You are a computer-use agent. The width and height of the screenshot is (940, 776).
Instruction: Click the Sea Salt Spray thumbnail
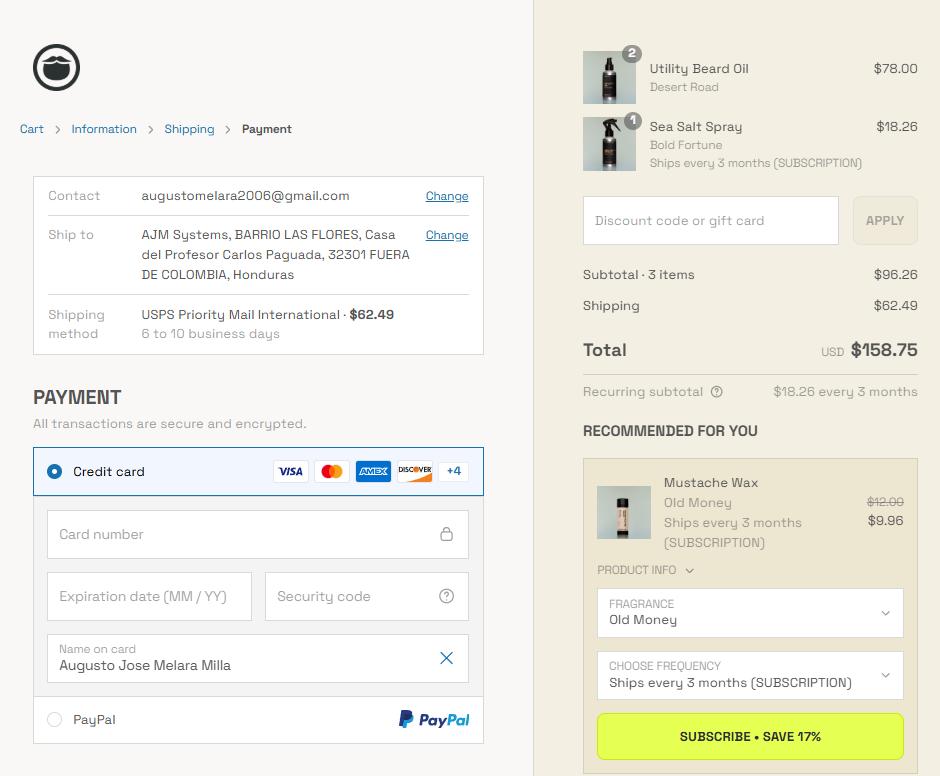pos(609,144)
